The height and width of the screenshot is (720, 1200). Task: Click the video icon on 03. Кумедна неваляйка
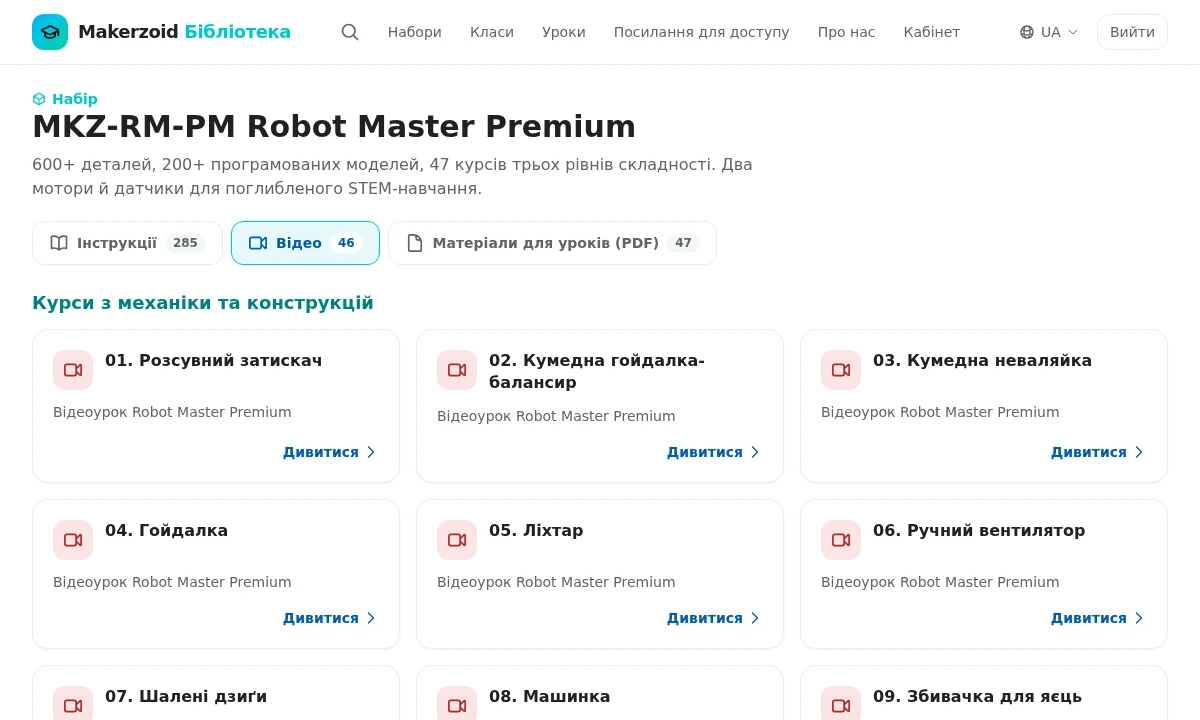pyautogui.click(x=841, y=370)
